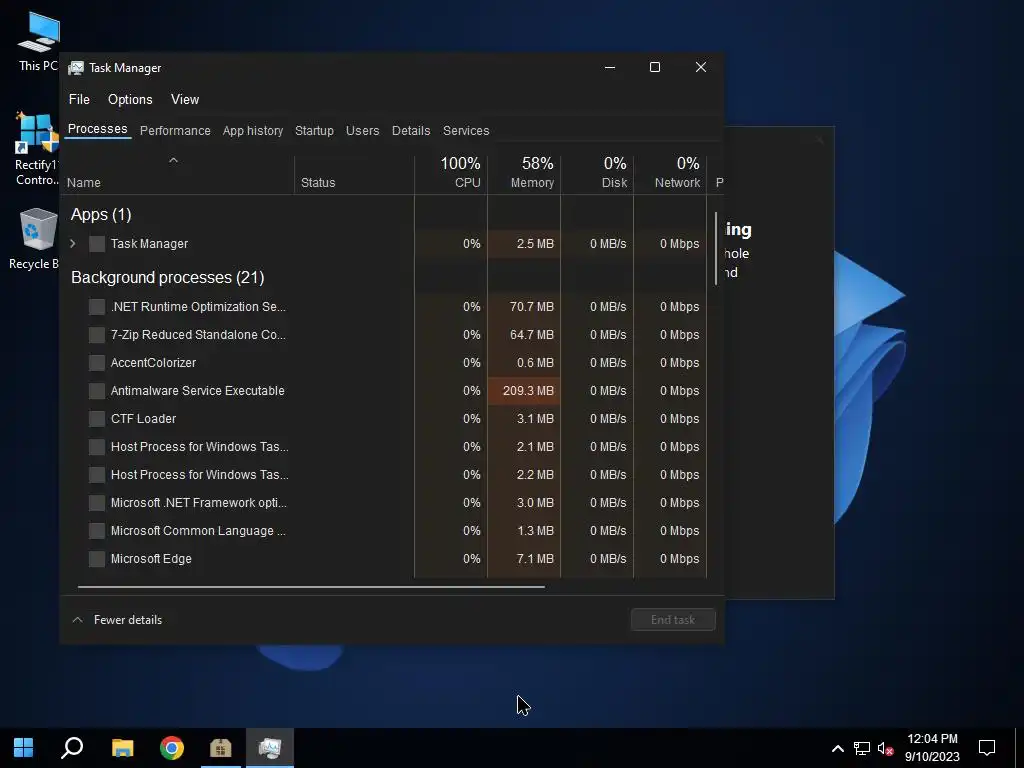This screenshot has height=768, width=1024.
Task: Select .NET Runtime Optimization Se... row name
Action: tap(198, 307)
